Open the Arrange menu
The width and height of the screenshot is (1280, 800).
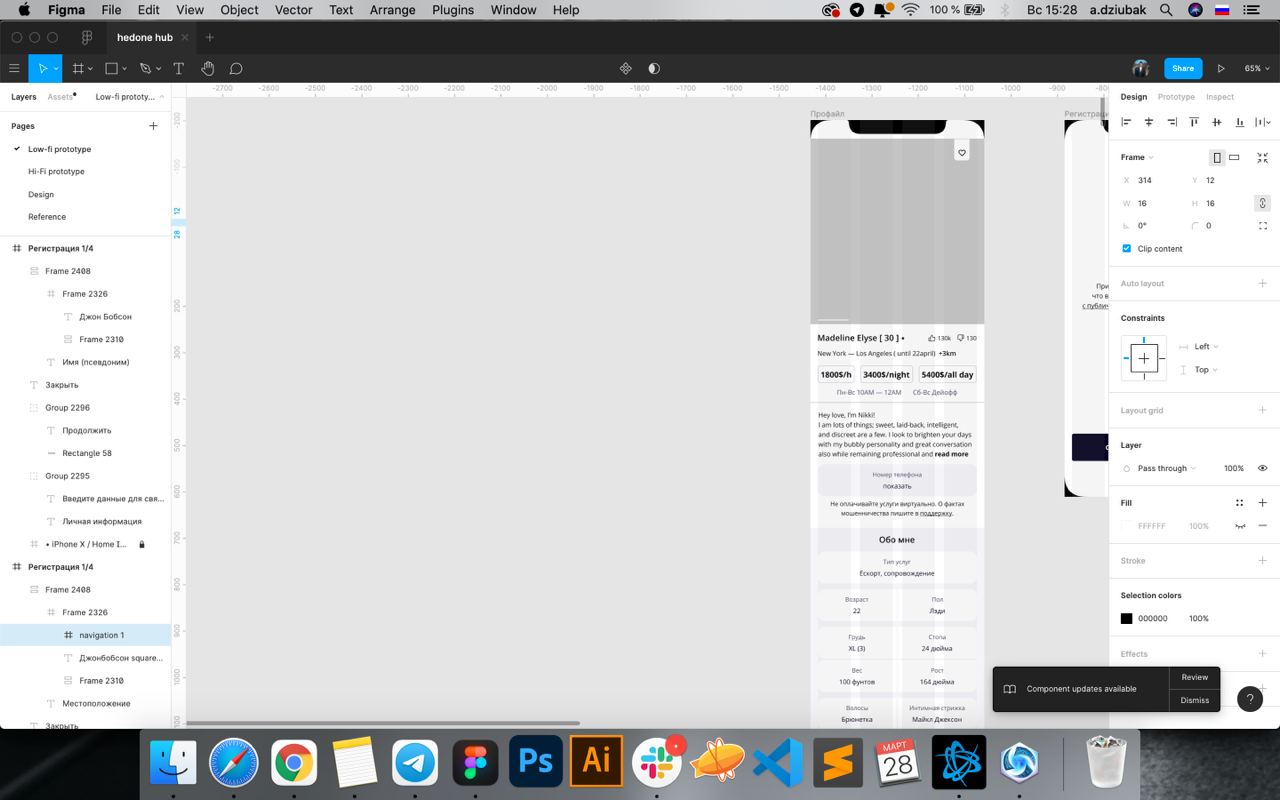point(392,10)
